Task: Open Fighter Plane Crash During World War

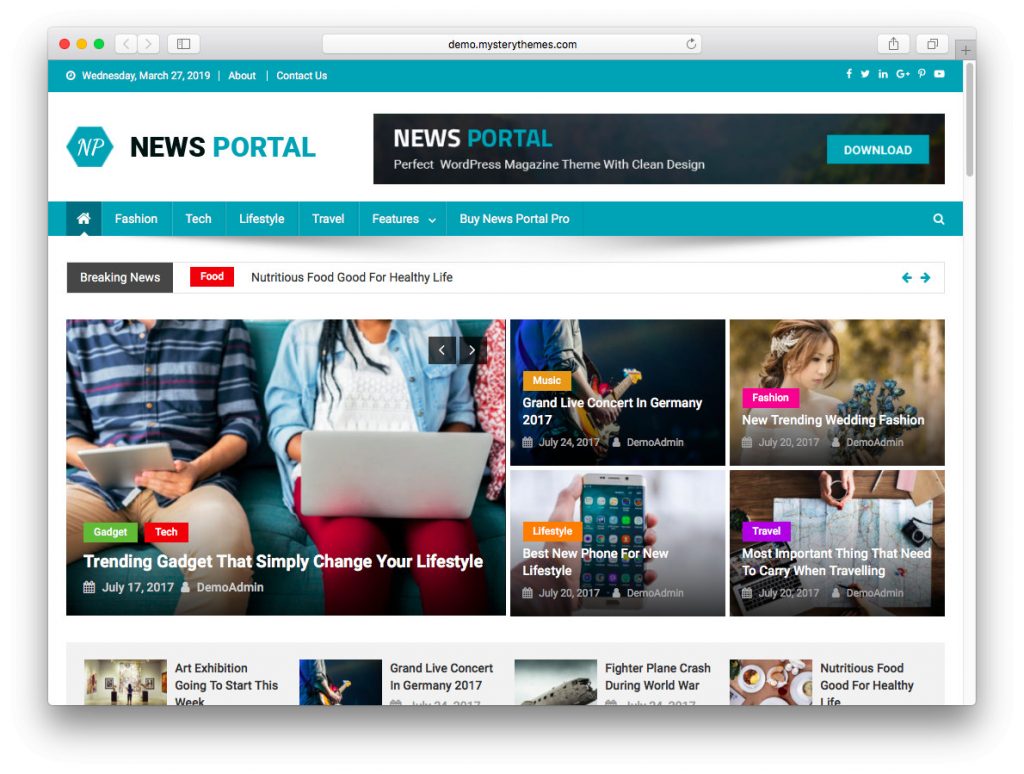Action: coord(658,677)
